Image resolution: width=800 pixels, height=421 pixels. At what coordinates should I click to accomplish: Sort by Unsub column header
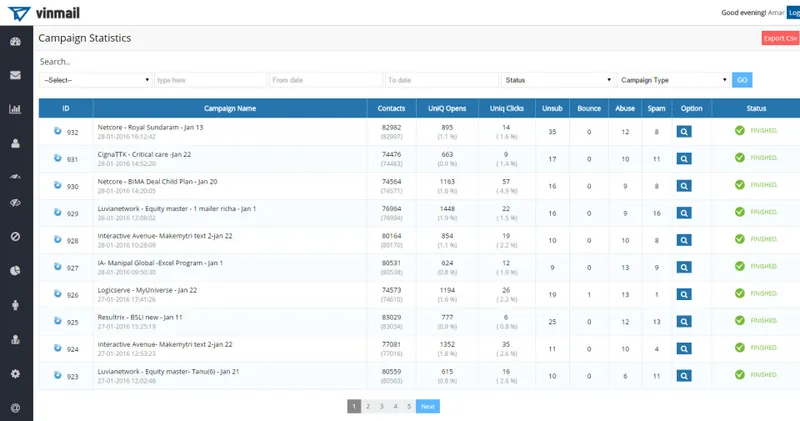tap(552, 108)
